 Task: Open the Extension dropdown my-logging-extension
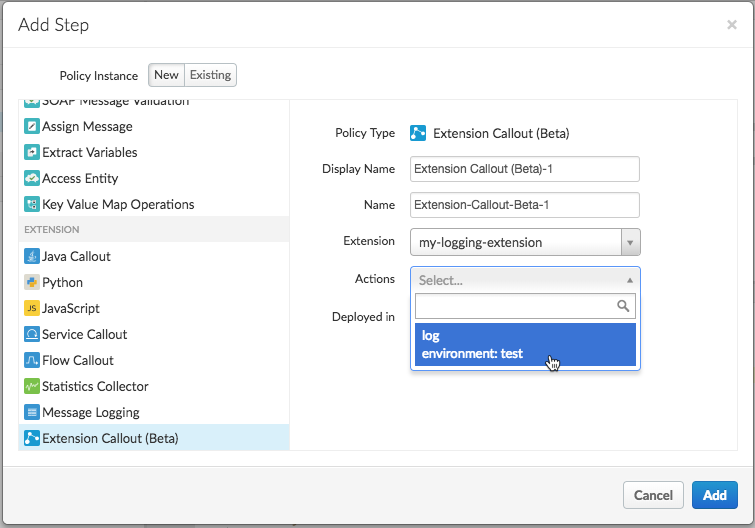pos(525,242)
